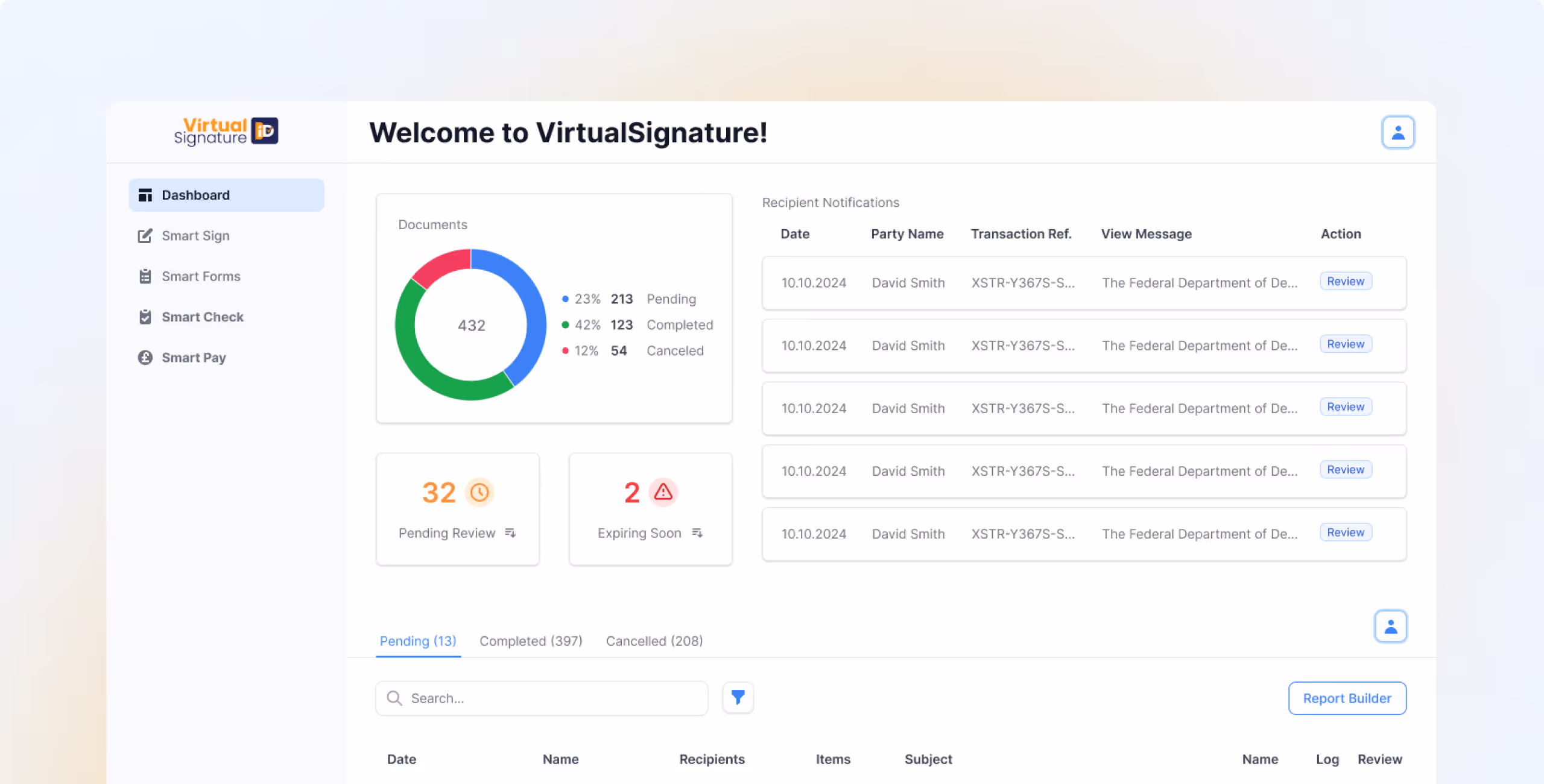The image size is (1544, 784).
Task: Switch to the Cancelled (208) tab
Action: [x=654, y=641]
